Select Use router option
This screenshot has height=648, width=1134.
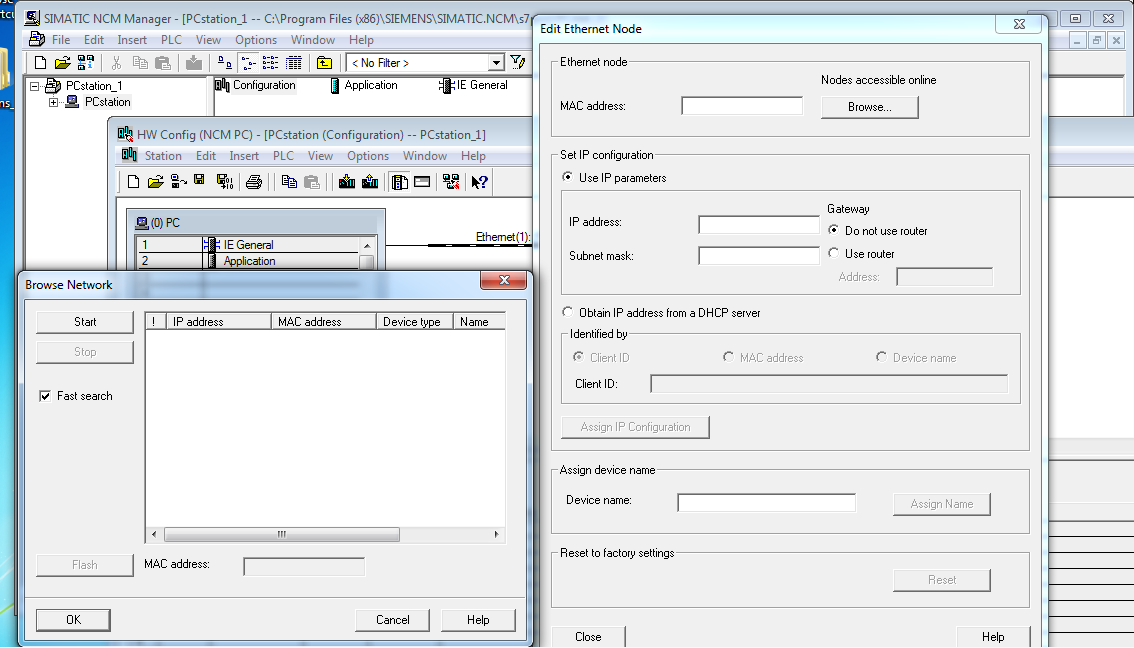tap(834, 253)
